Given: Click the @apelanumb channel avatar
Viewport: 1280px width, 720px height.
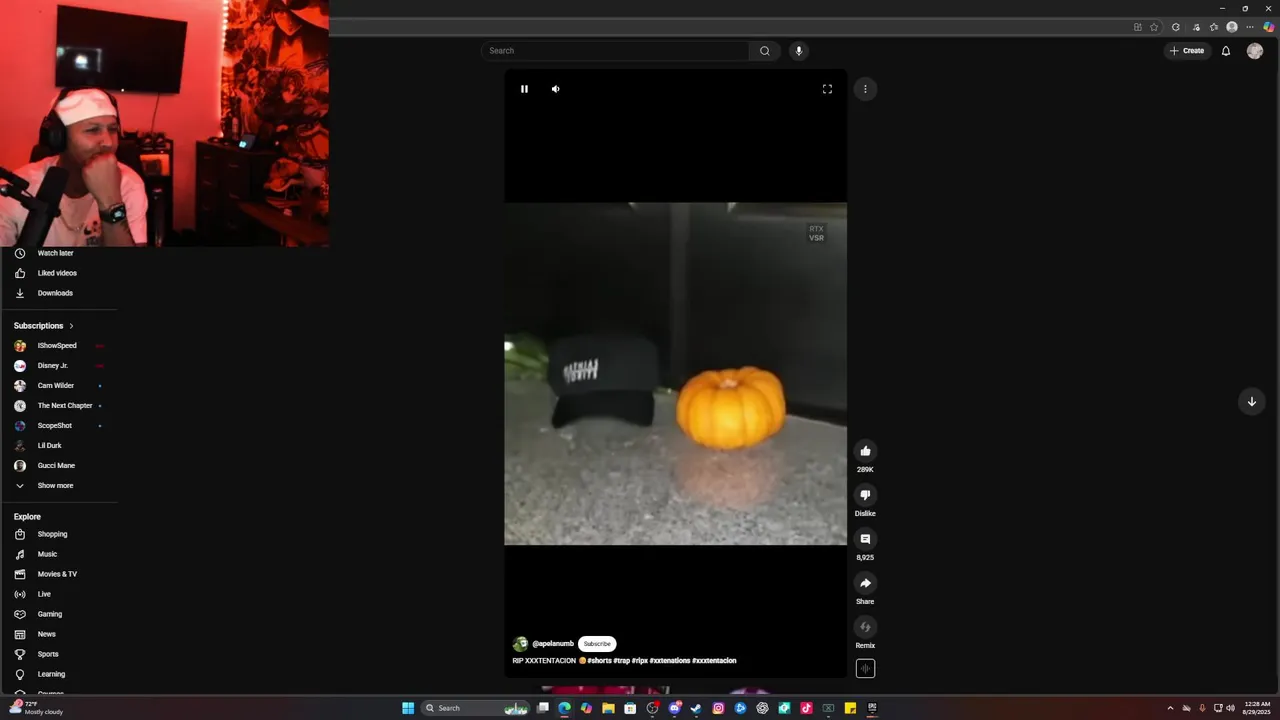Looking at the screenshot, I should pos(520,644).
